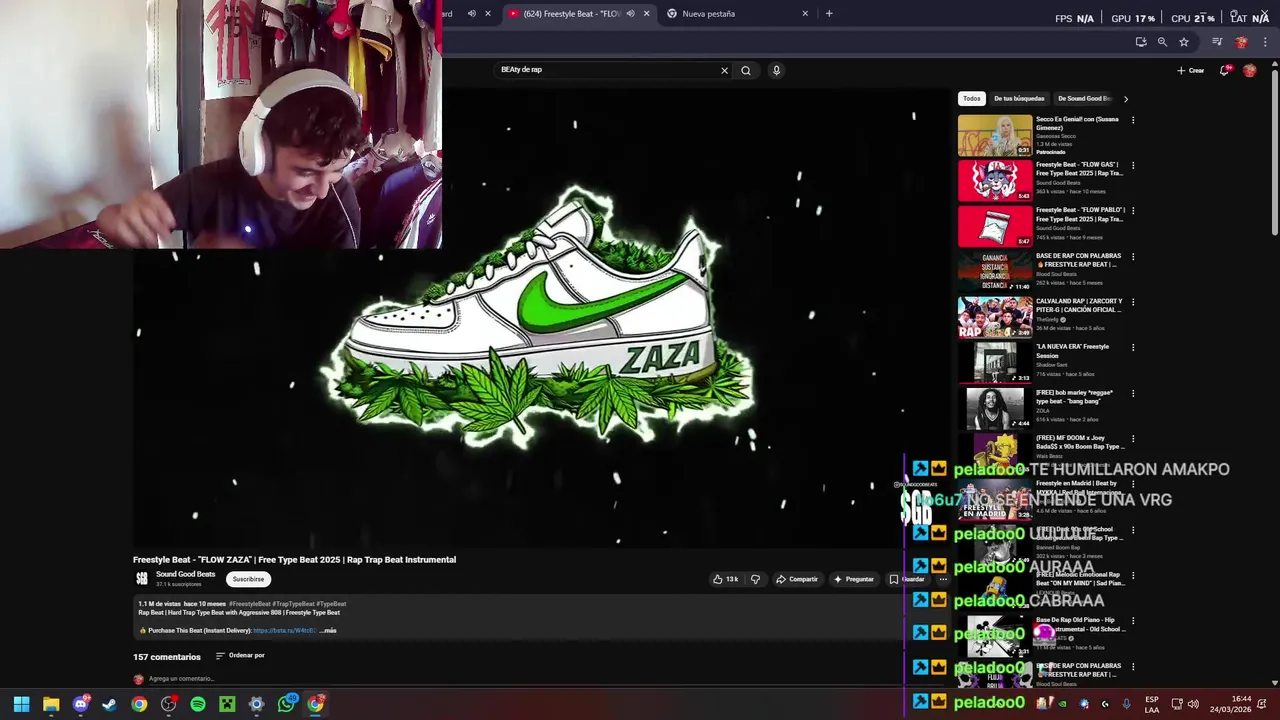Open bob marley reggae type beat thumbnail
This screenshot has width=1280, height=720.
click(x=995, y=409)
